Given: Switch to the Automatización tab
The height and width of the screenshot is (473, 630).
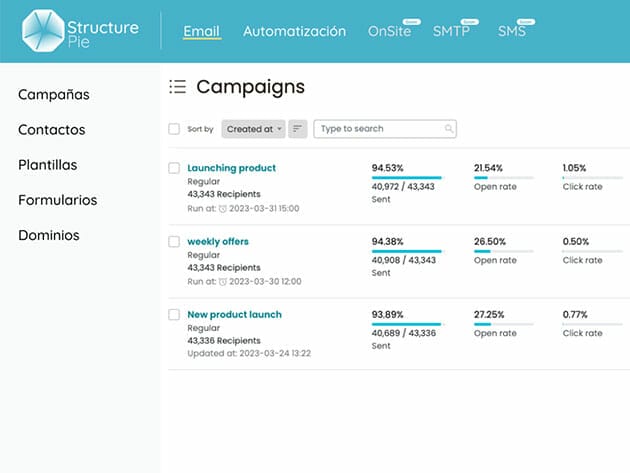Looking at the screenshot, I should tap(294, 31).
